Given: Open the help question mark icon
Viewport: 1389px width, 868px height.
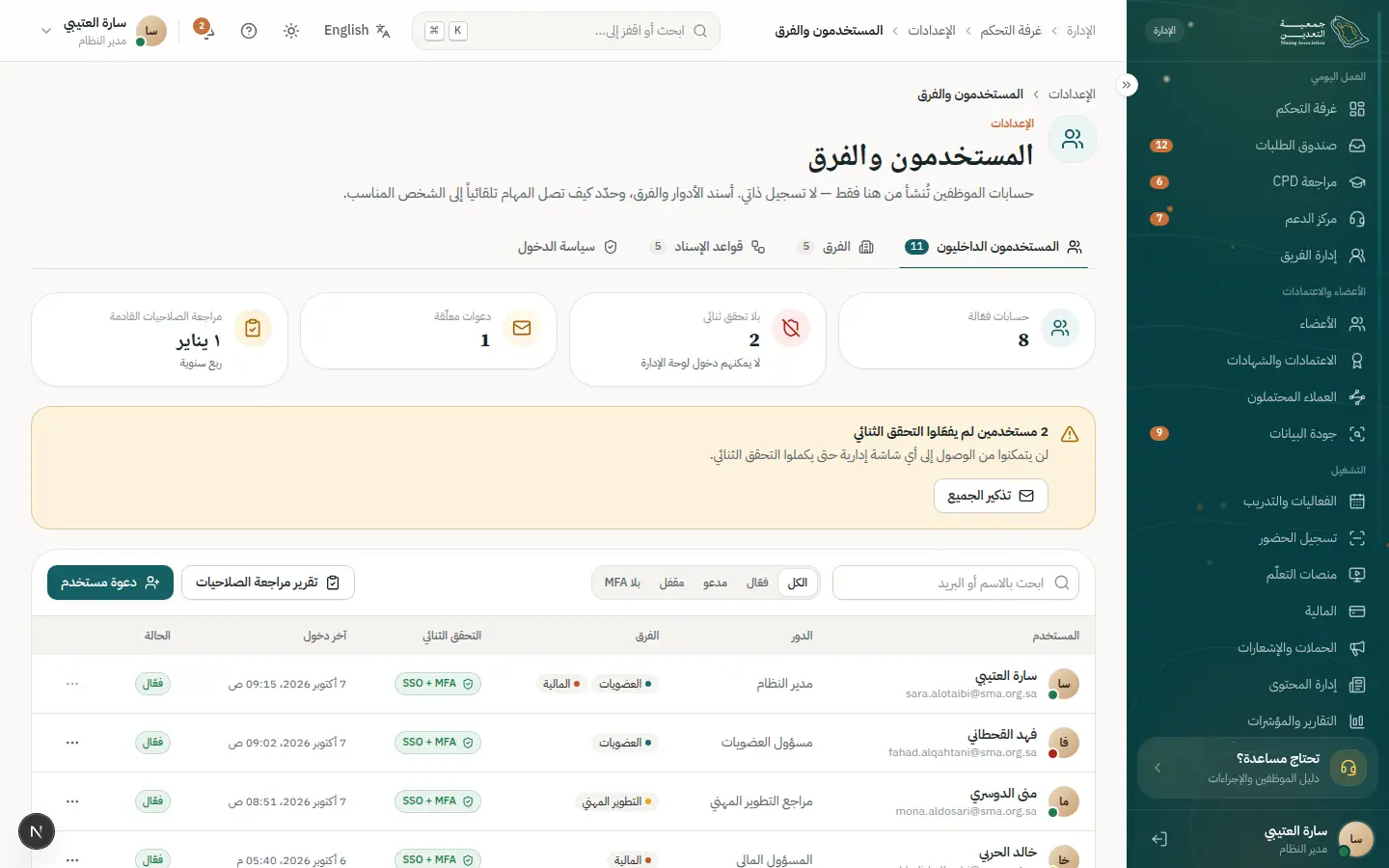Looking at the screenshot, I should coord(249,31).
